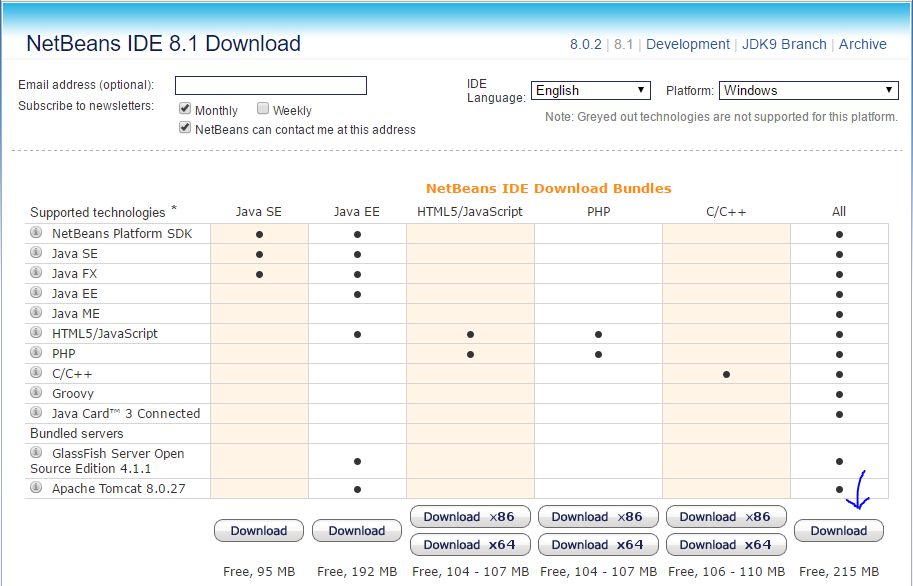
Task: Enable the Weekly newsletter checkbox
Action: 262,108
